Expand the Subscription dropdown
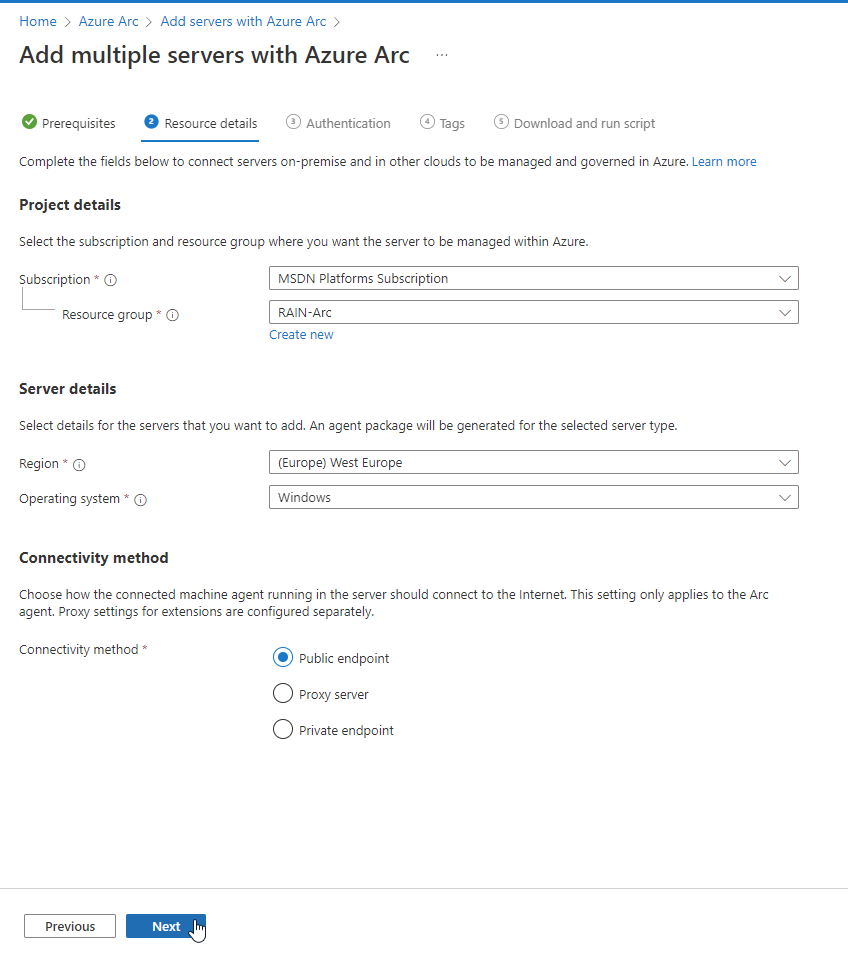Viewport: 848px width, 956px height. (x=533, y=279)
